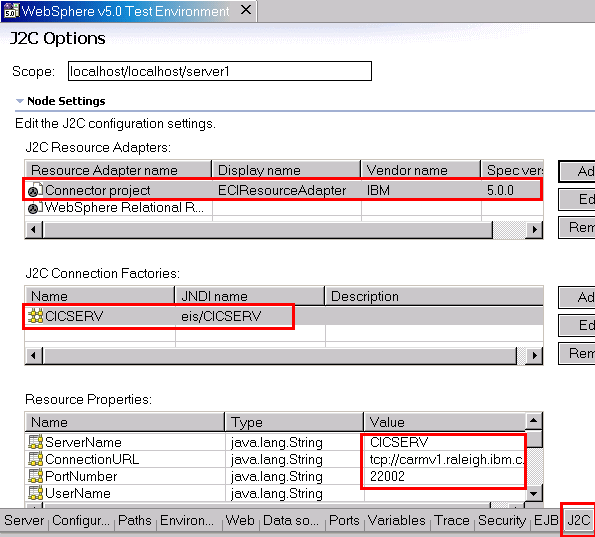The width and height of the screenshot is (595, 537).
Task: Select the UserName property row
Action: [275, 493]
